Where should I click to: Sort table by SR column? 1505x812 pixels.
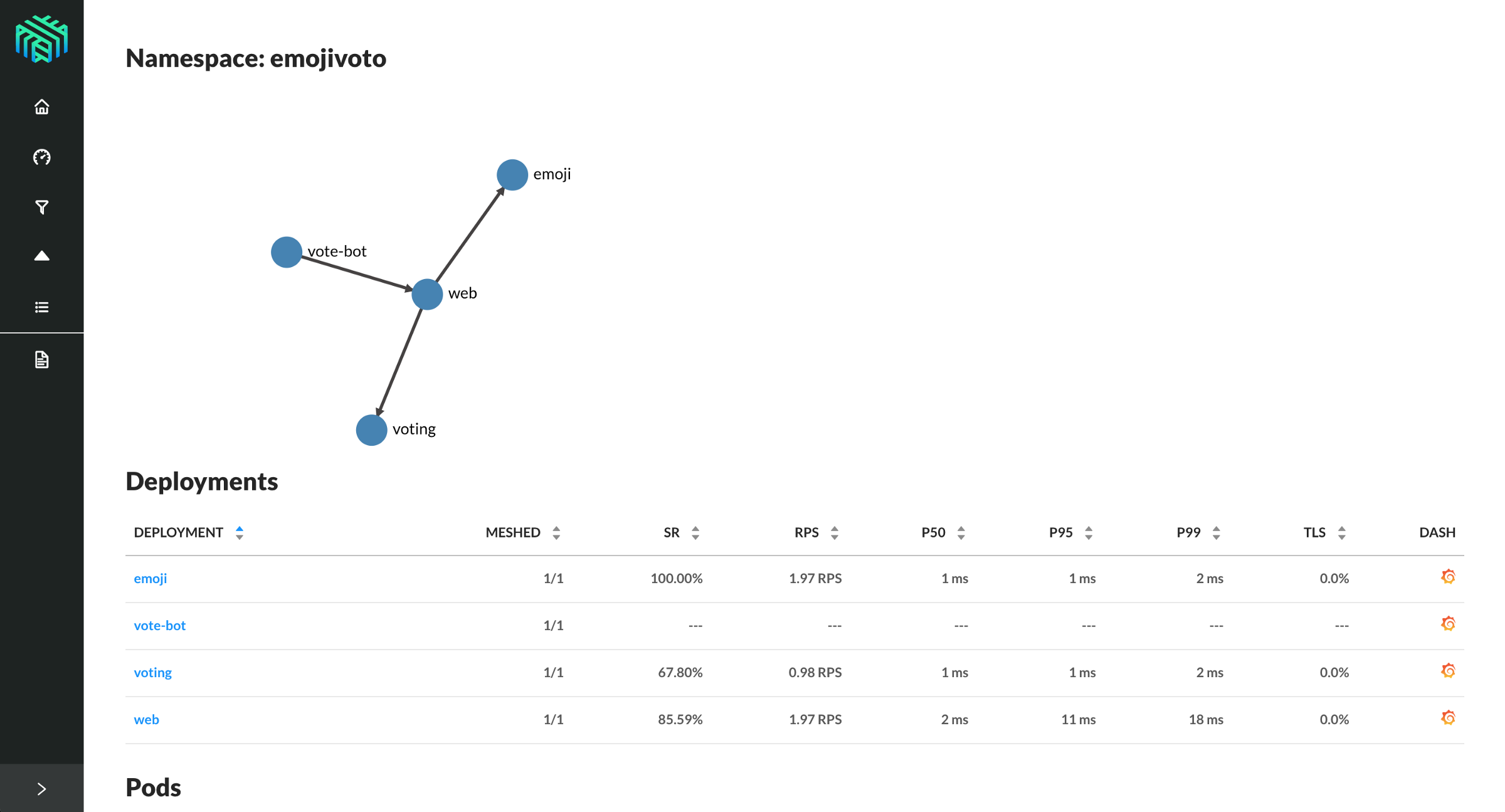click(672, 532)
